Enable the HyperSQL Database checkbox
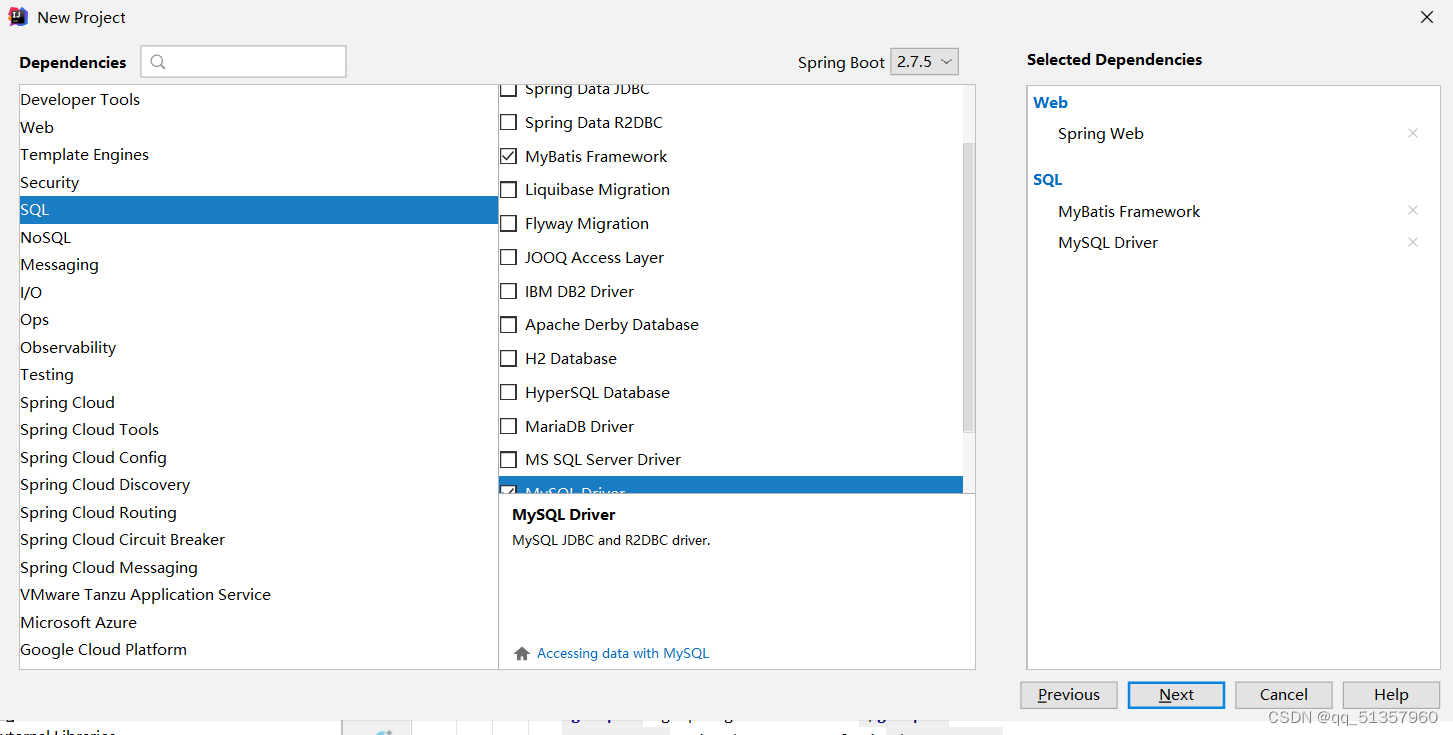Viewport: 1453px width, 735px height. (508, 392)
